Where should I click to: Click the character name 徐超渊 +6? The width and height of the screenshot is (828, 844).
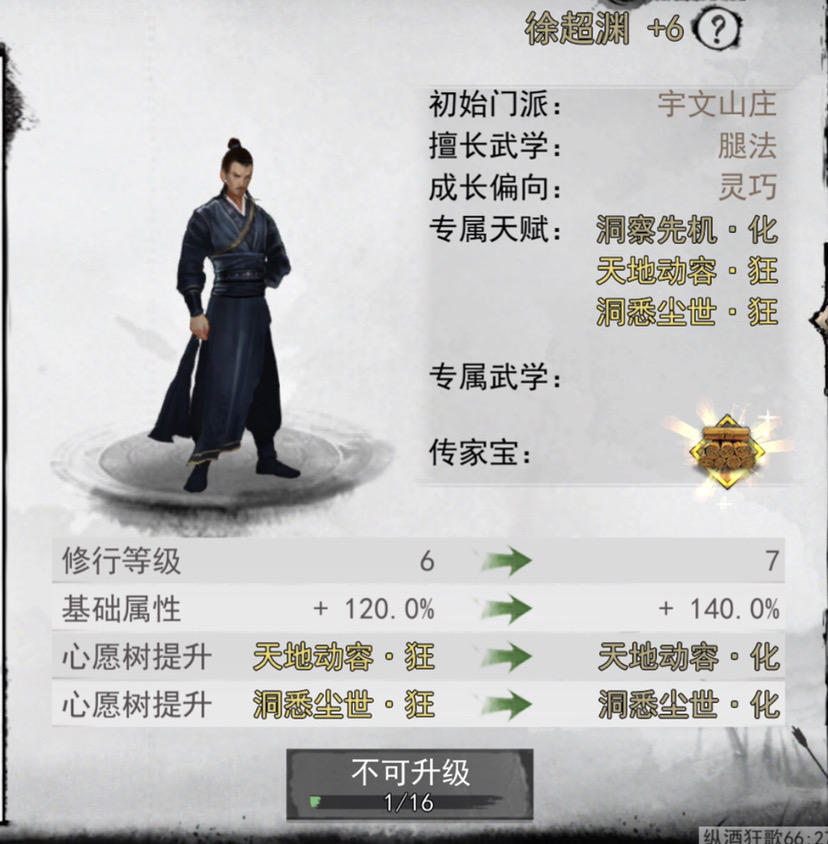point(604,29)
